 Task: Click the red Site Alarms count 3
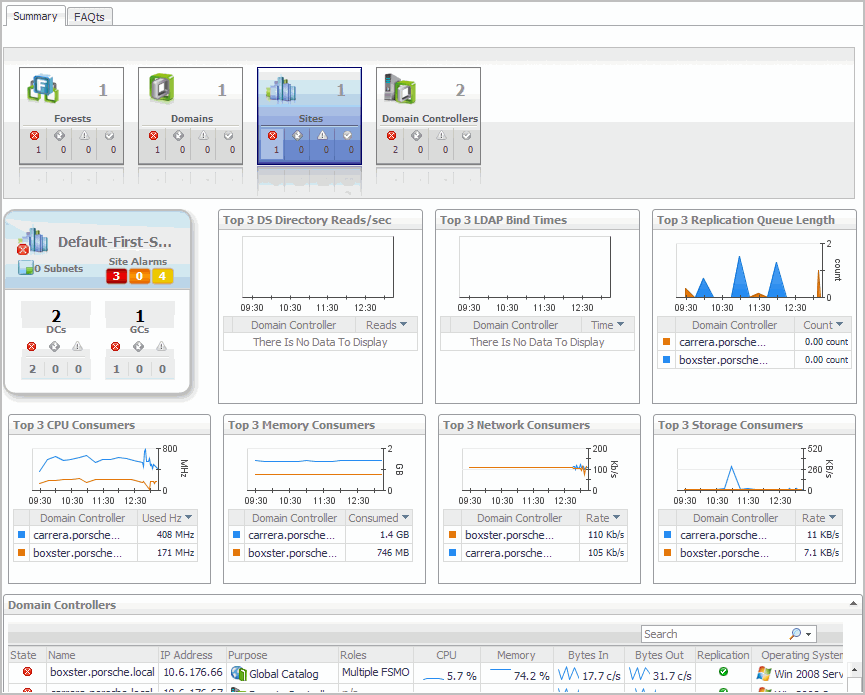tap(117, 277)
